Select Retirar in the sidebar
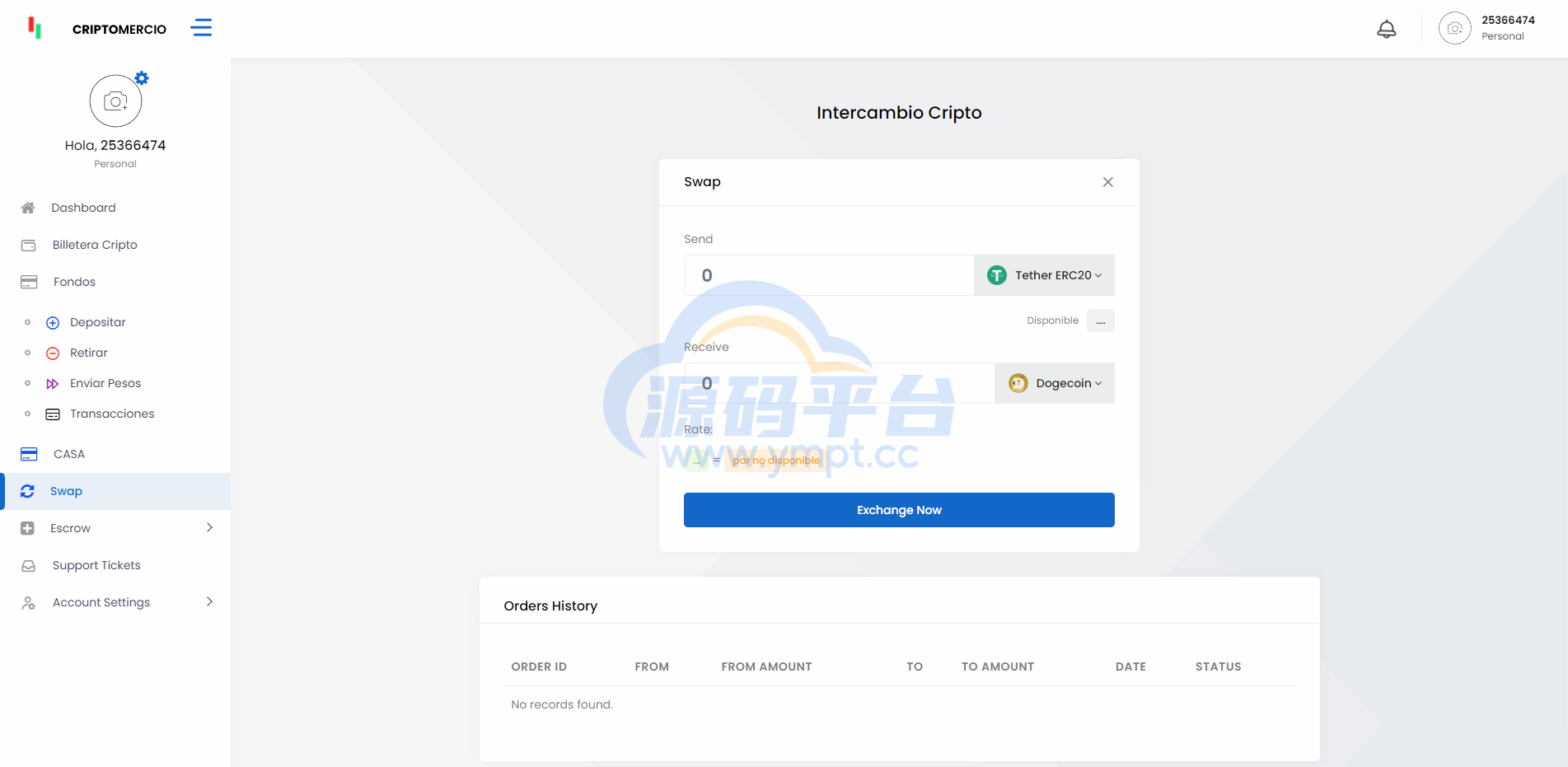 (x=89, y=353)
